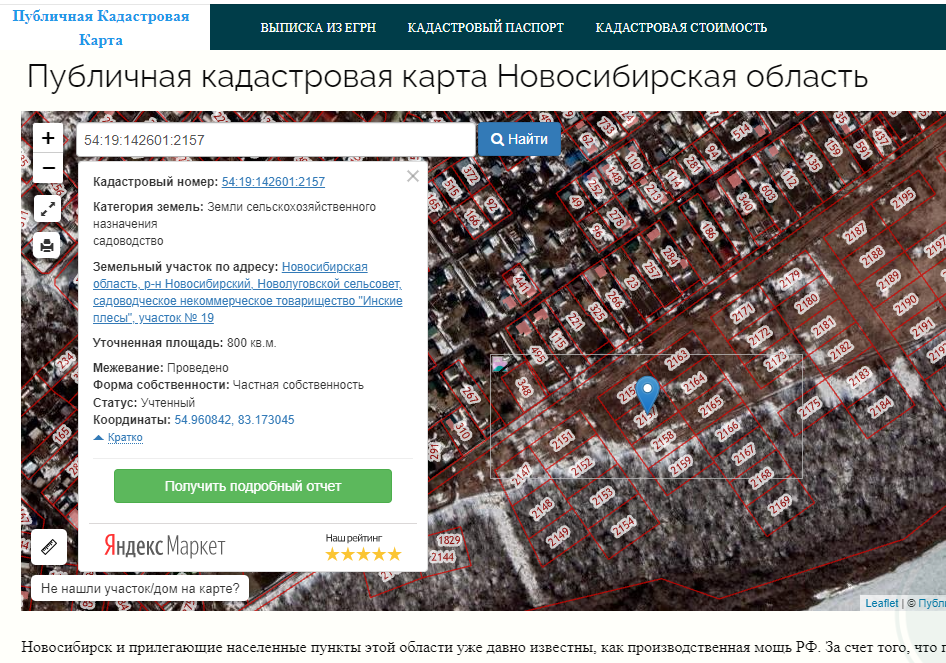Zoom out the map with minus button
This screenshot has height=663, width=946.
click(x=48, y=168)
